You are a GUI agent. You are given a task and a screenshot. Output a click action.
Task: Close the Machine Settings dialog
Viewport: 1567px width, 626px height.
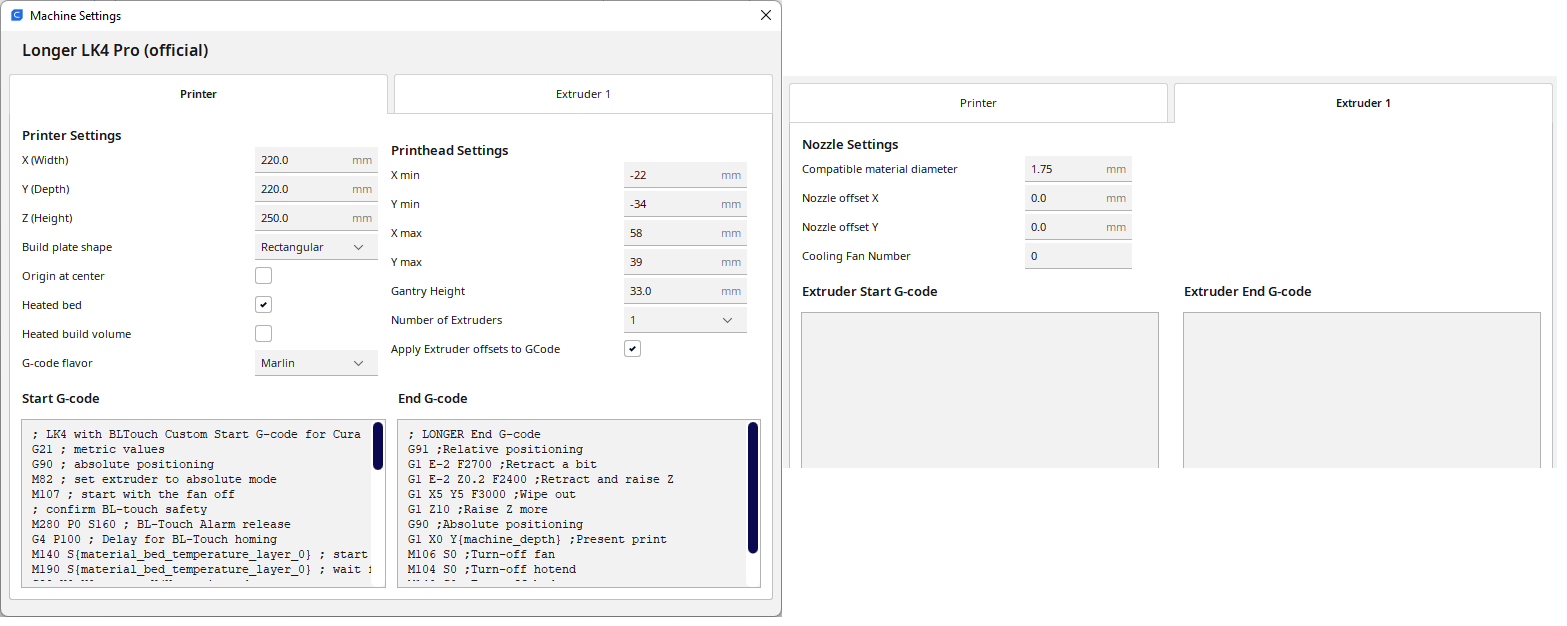tap(765, 16)
